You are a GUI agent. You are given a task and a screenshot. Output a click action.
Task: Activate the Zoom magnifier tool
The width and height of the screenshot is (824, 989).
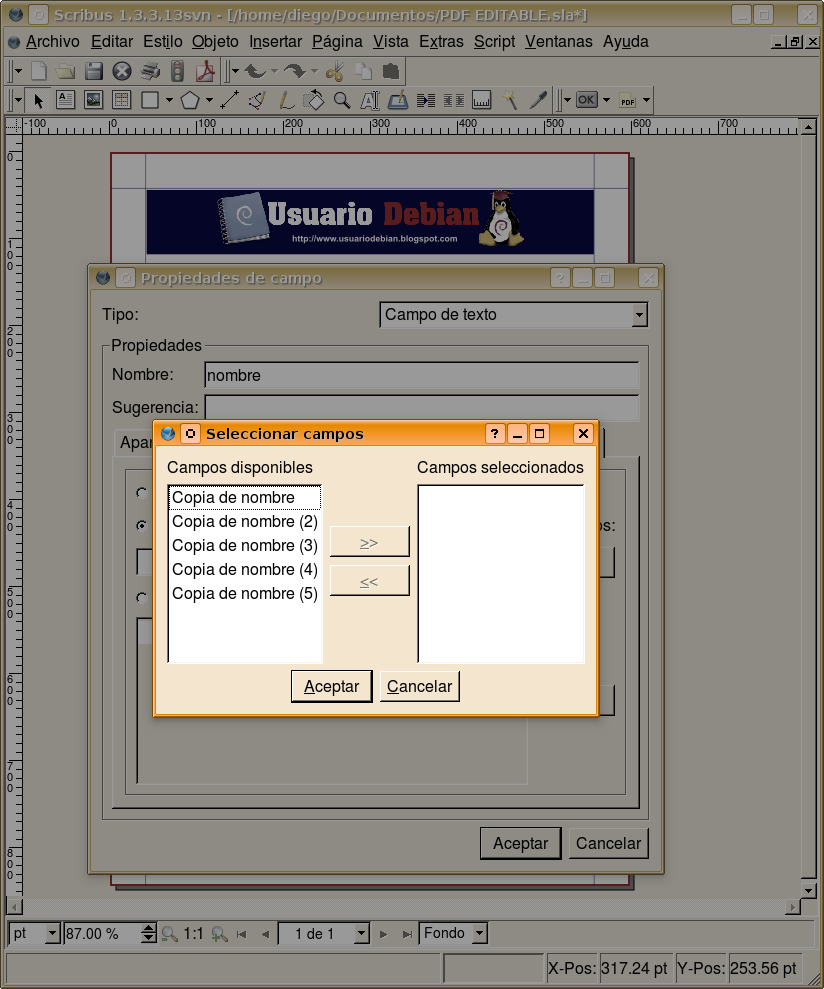click(339, 100)
